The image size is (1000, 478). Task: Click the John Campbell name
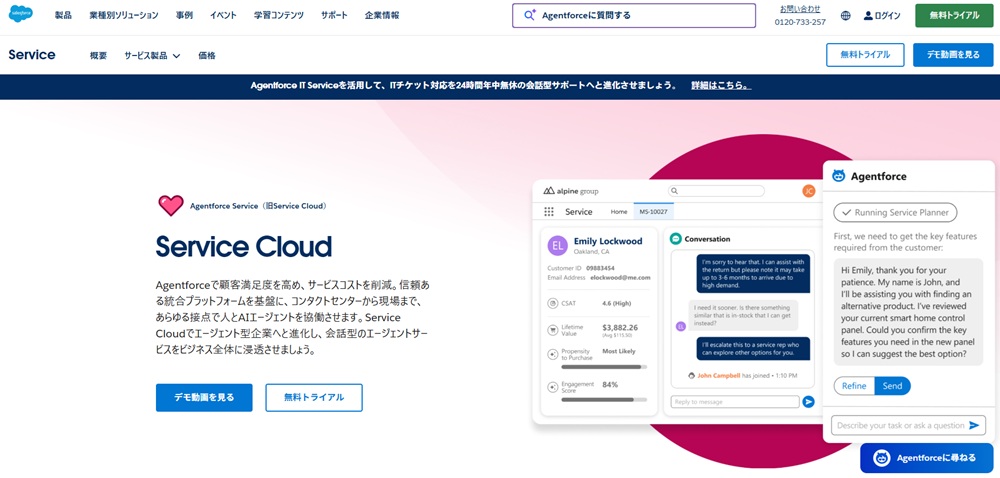[719, 375]
